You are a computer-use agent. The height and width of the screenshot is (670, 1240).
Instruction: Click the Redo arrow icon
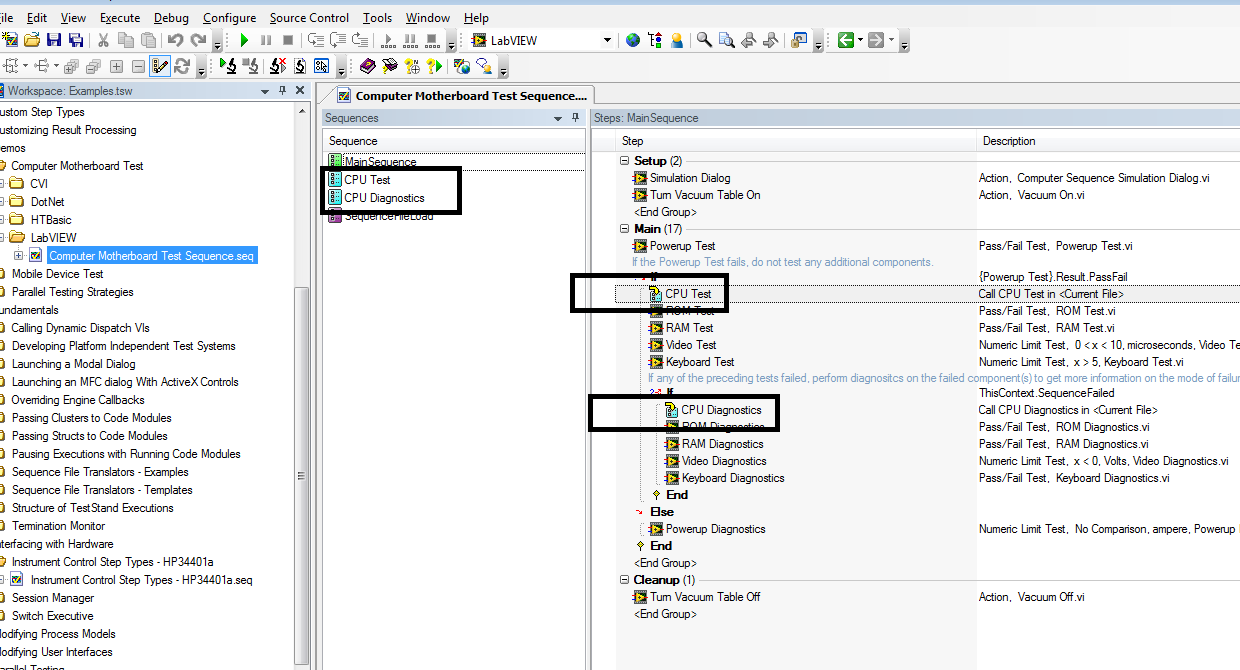coord(198,40)
